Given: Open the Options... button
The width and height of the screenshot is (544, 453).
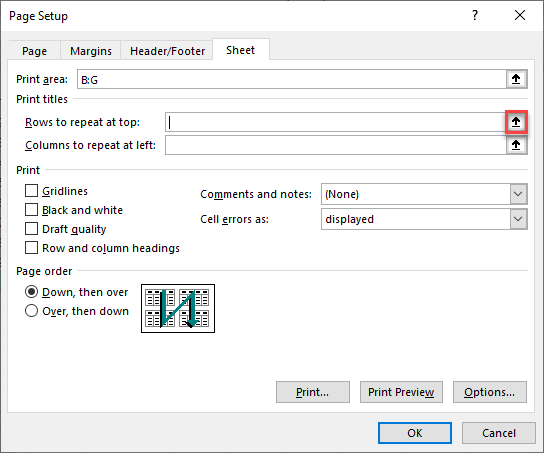Looking at the screenshot, I should pos(490,392).
